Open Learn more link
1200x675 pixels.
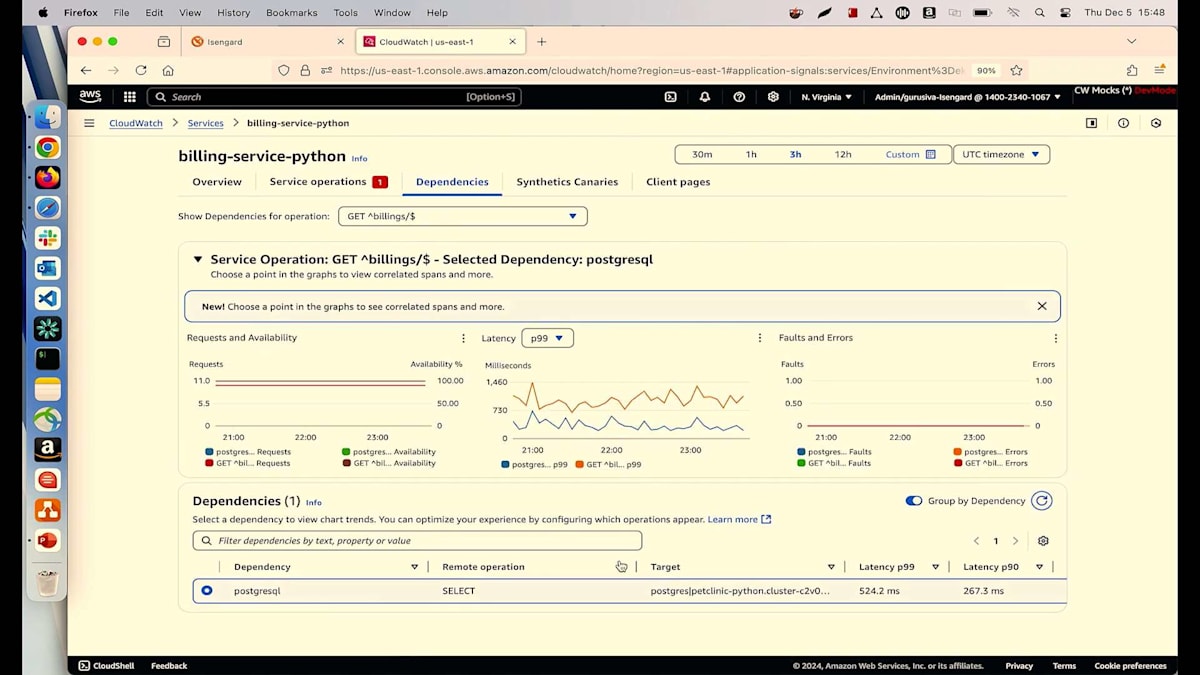click(739, 520)
